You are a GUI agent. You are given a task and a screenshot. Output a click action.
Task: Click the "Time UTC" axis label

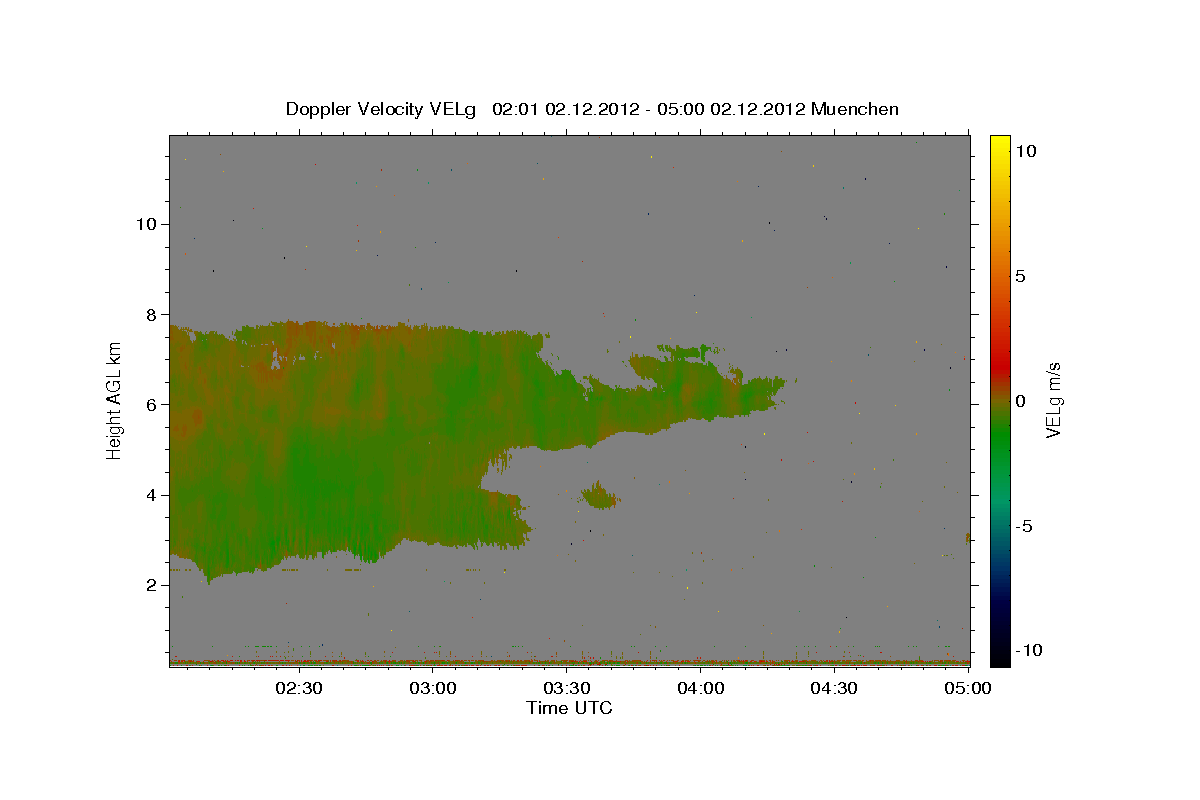coord(569,708)
